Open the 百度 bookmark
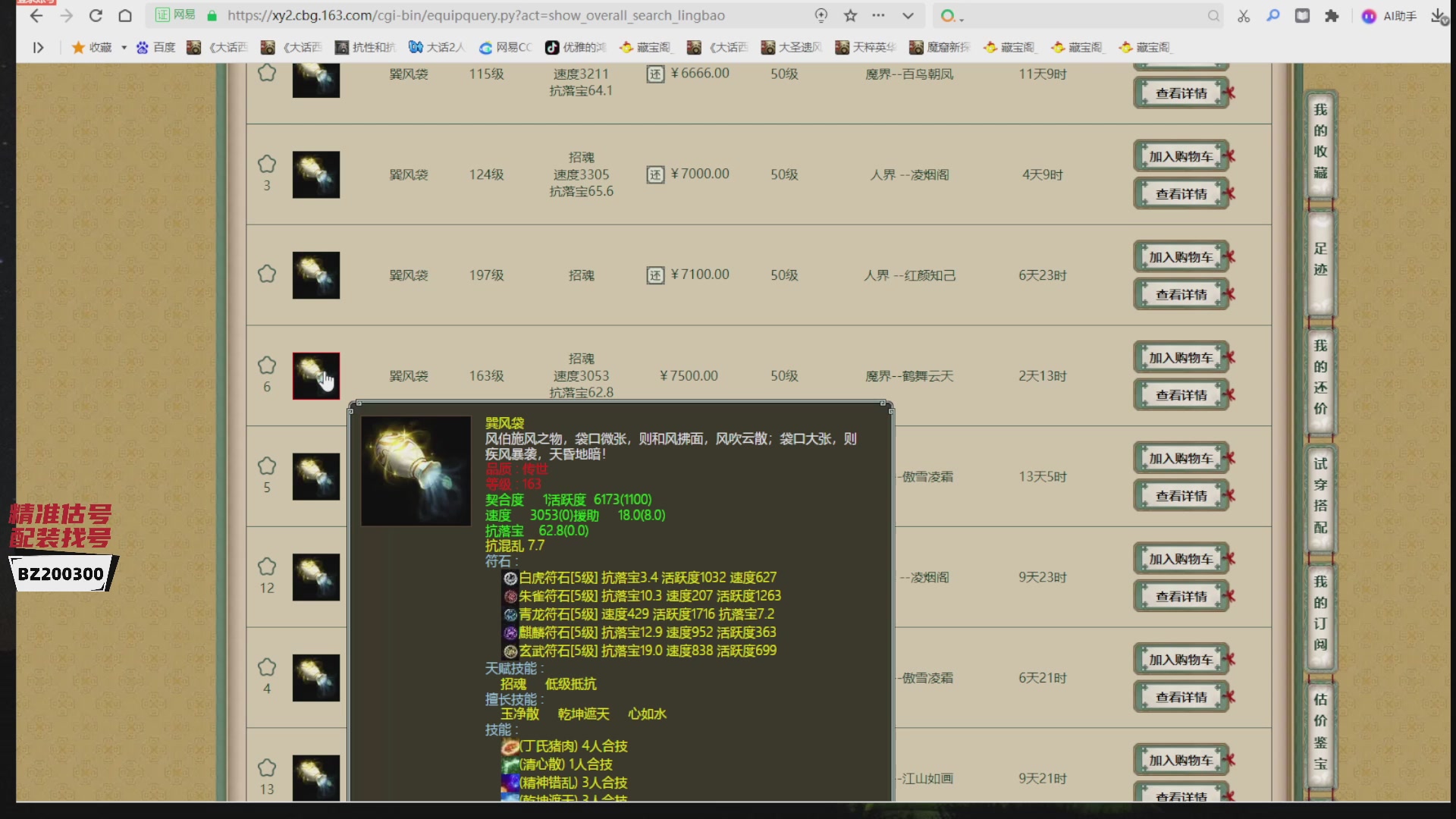The width and height of the screenshot is (1456, 819). point(155,48)
